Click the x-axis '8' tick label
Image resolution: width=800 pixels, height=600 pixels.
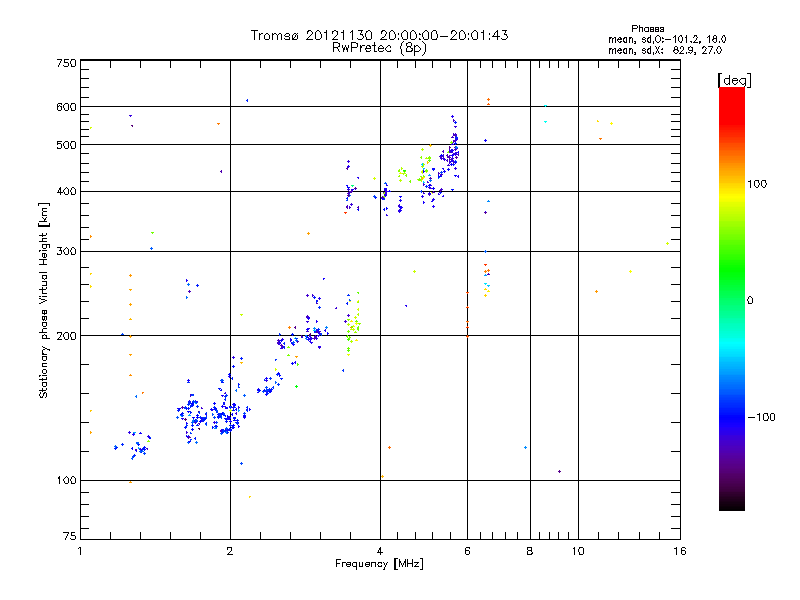[x=530, y=551]
